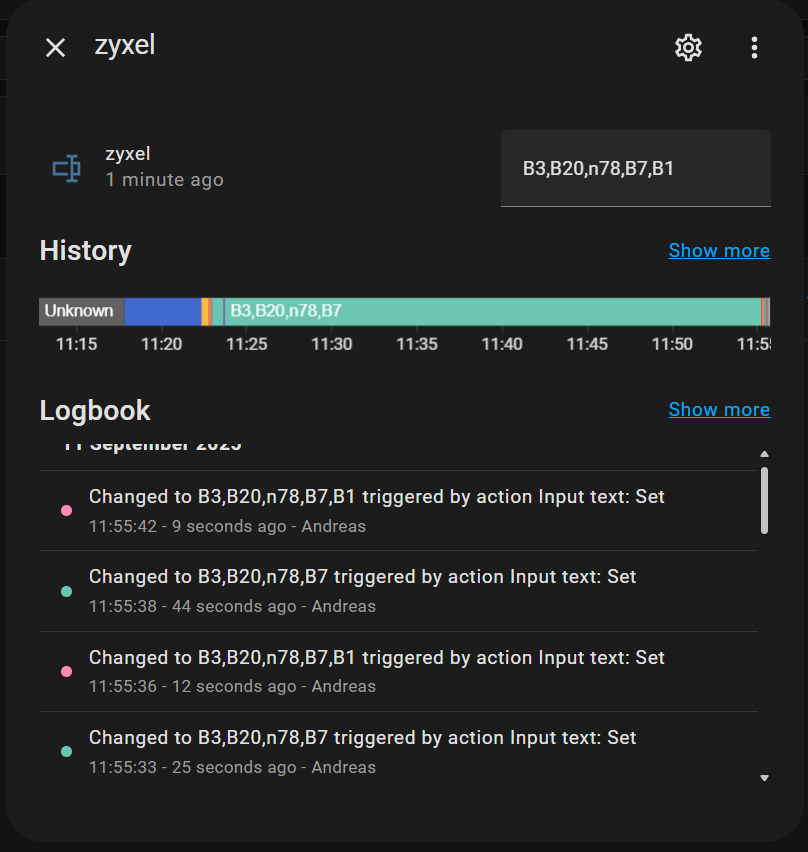The image size is (808, 852).
Task: Click the pink dot of 11:55:42 entry
Action: tap(66, 511)
